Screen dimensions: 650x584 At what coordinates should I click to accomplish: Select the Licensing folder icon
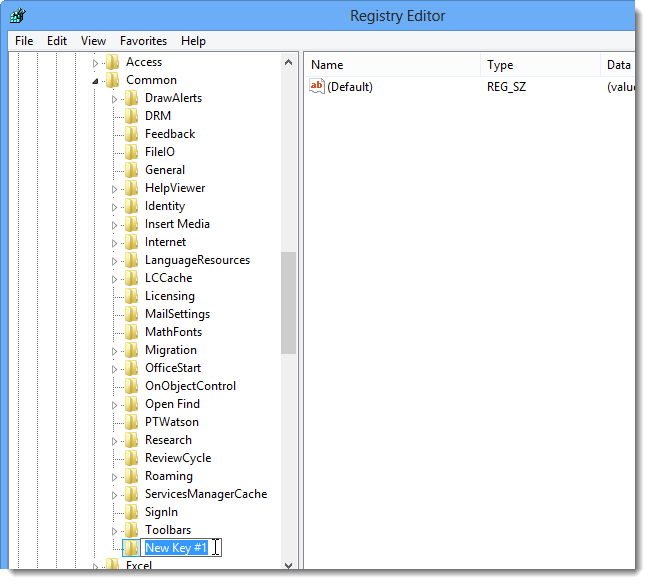(x=131, y=296)
